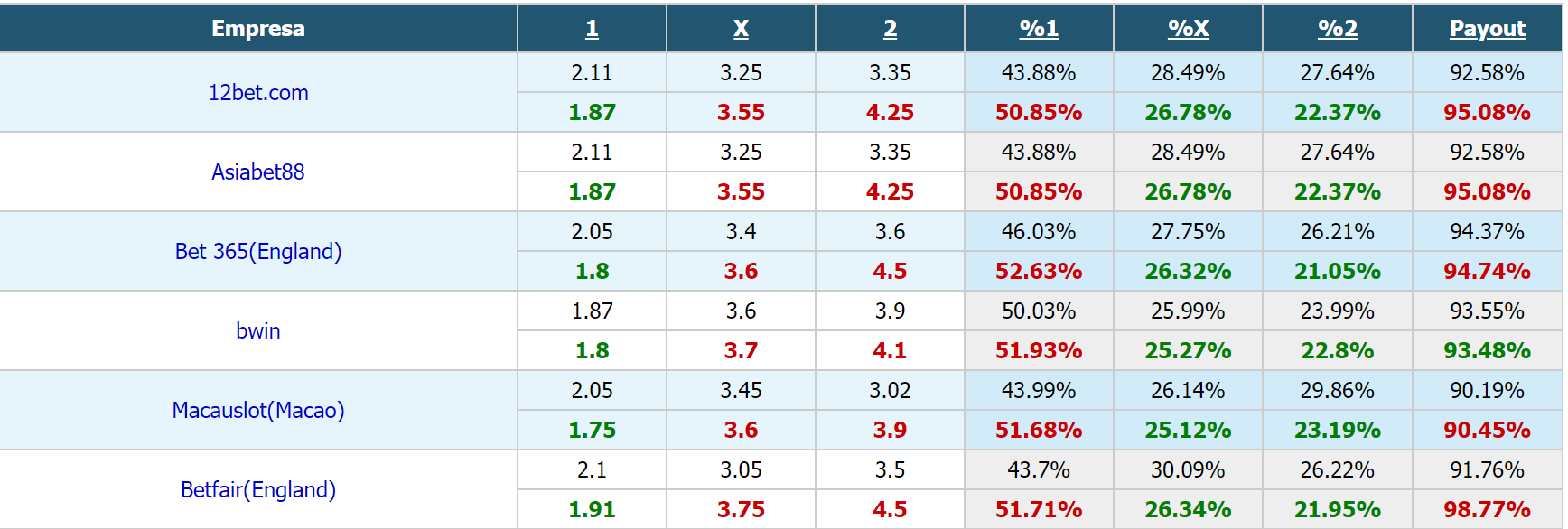The image size is (1568, 529).
Task: Click the Empresa column header
Action: tap(258, 29)
